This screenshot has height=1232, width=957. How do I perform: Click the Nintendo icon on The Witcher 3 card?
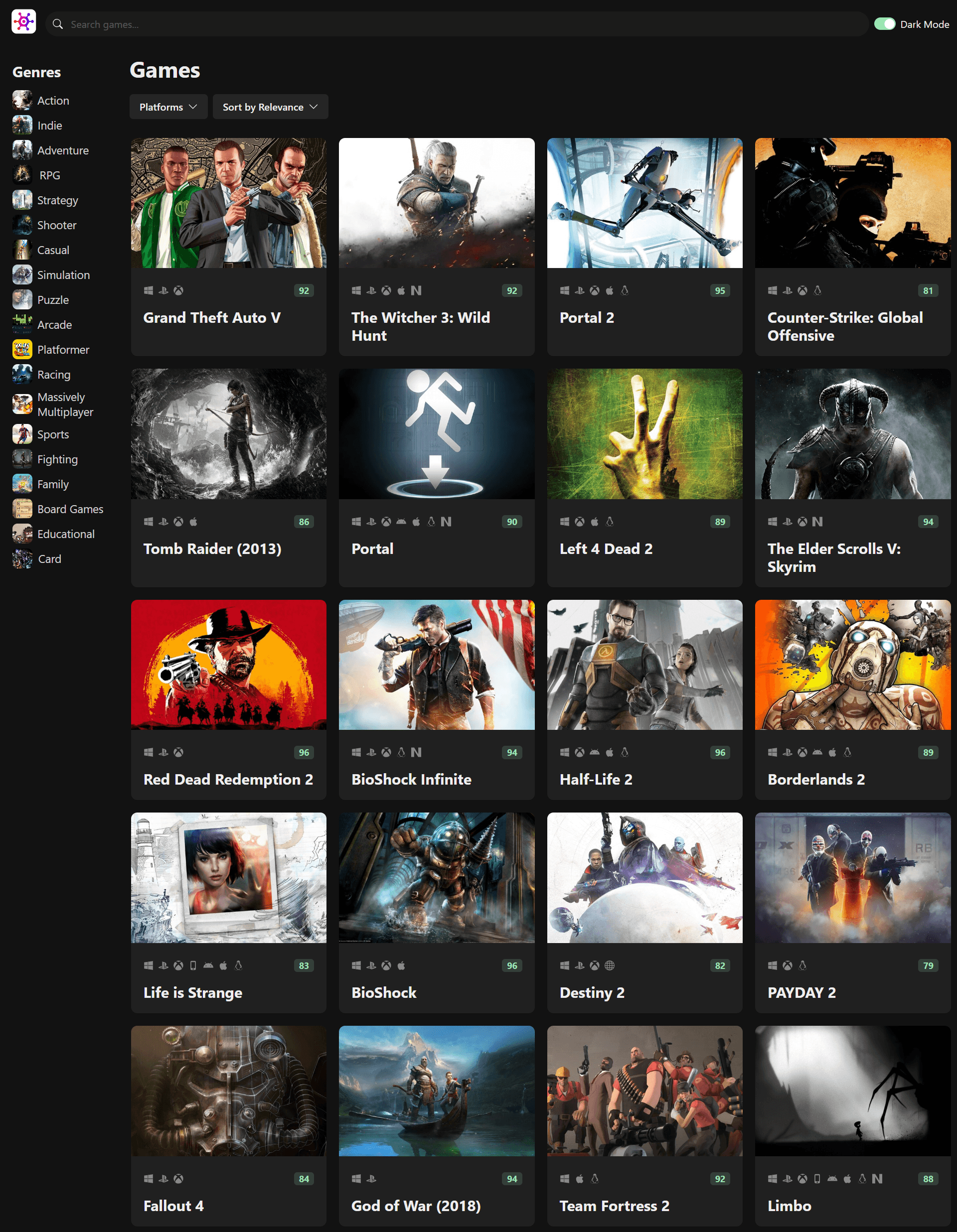click(416, 289)
